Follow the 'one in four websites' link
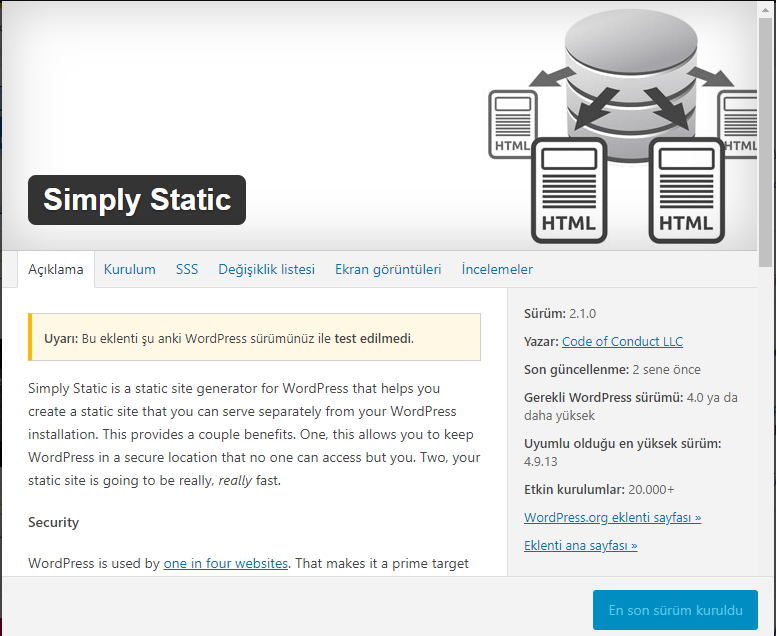Image resolution: width=776 pixels, height=636 pixels. click(226, 563)
